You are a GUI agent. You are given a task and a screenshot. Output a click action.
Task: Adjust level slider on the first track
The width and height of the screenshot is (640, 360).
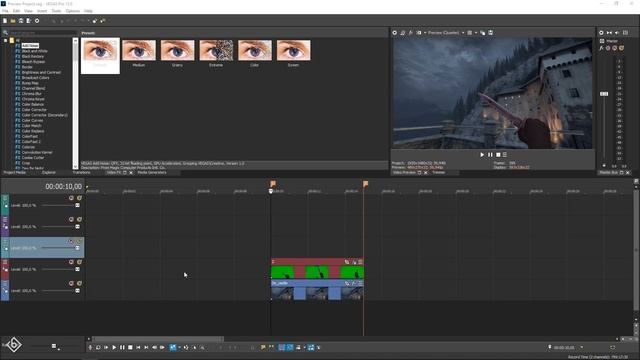(x=77, y=205)
